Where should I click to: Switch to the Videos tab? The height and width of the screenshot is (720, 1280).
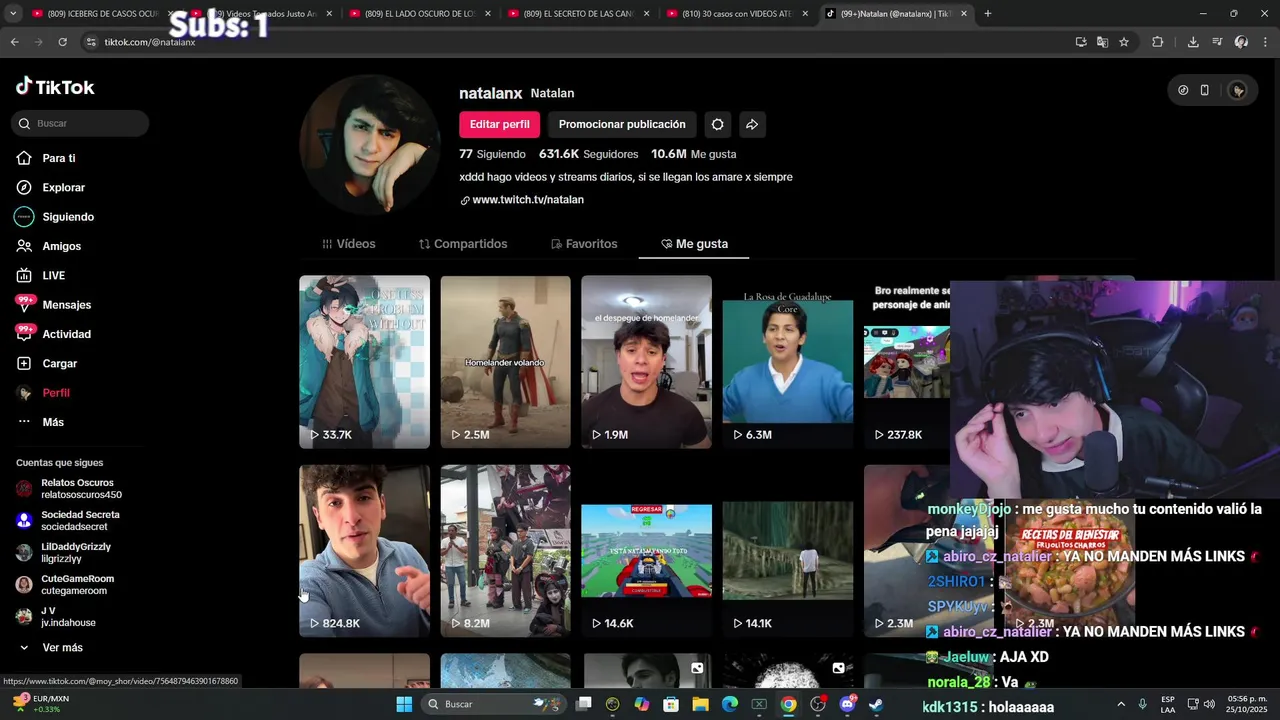349,244
